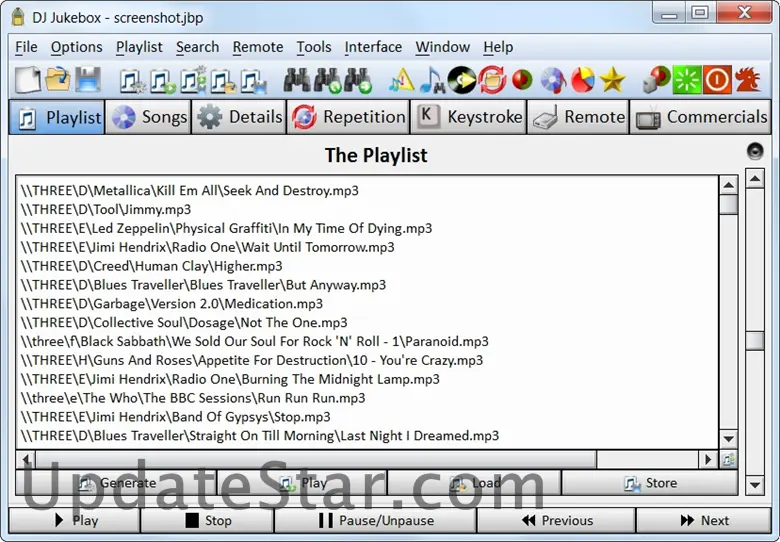Viewport: 780px width, 542px height.
Task: Click the Store playlist button
Action: coord(650,483)
